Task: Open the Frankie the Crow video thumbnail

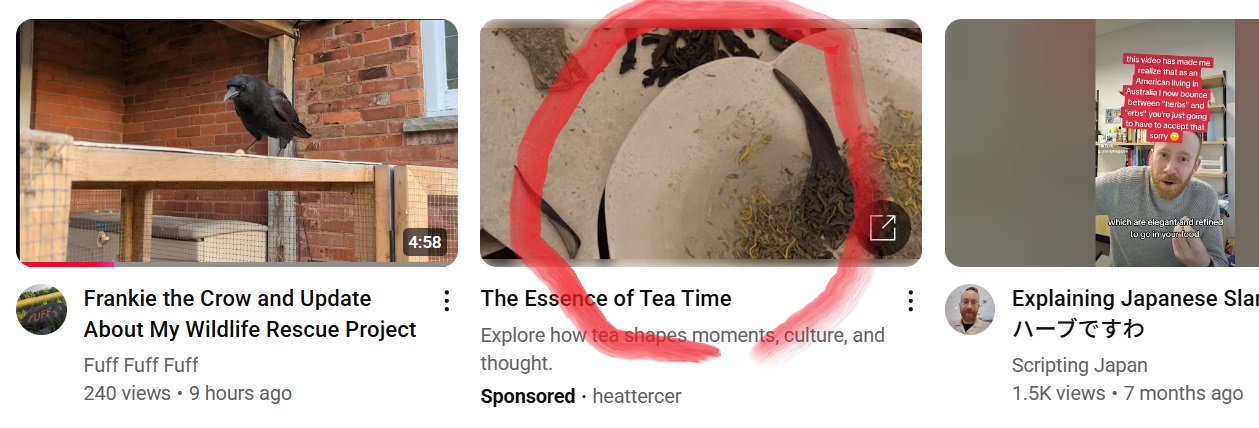Action: [237, 143]
